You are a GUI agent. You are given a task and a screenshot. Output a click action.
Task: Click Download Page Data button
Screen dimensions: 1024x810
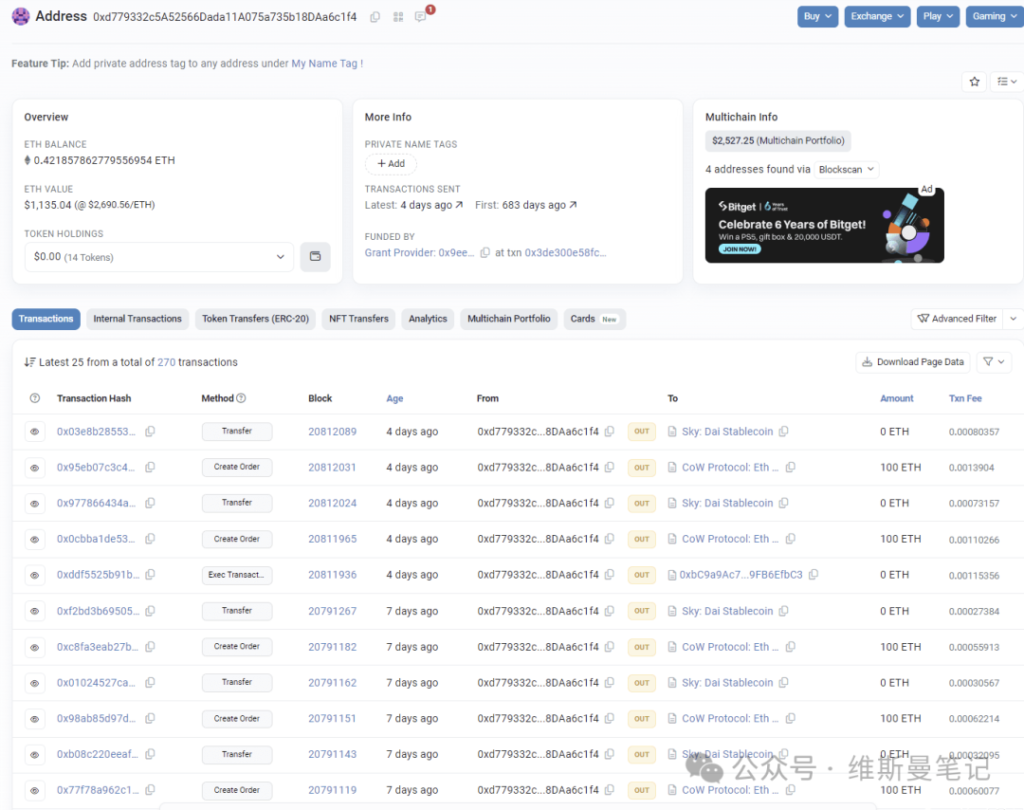pos(913,362)
